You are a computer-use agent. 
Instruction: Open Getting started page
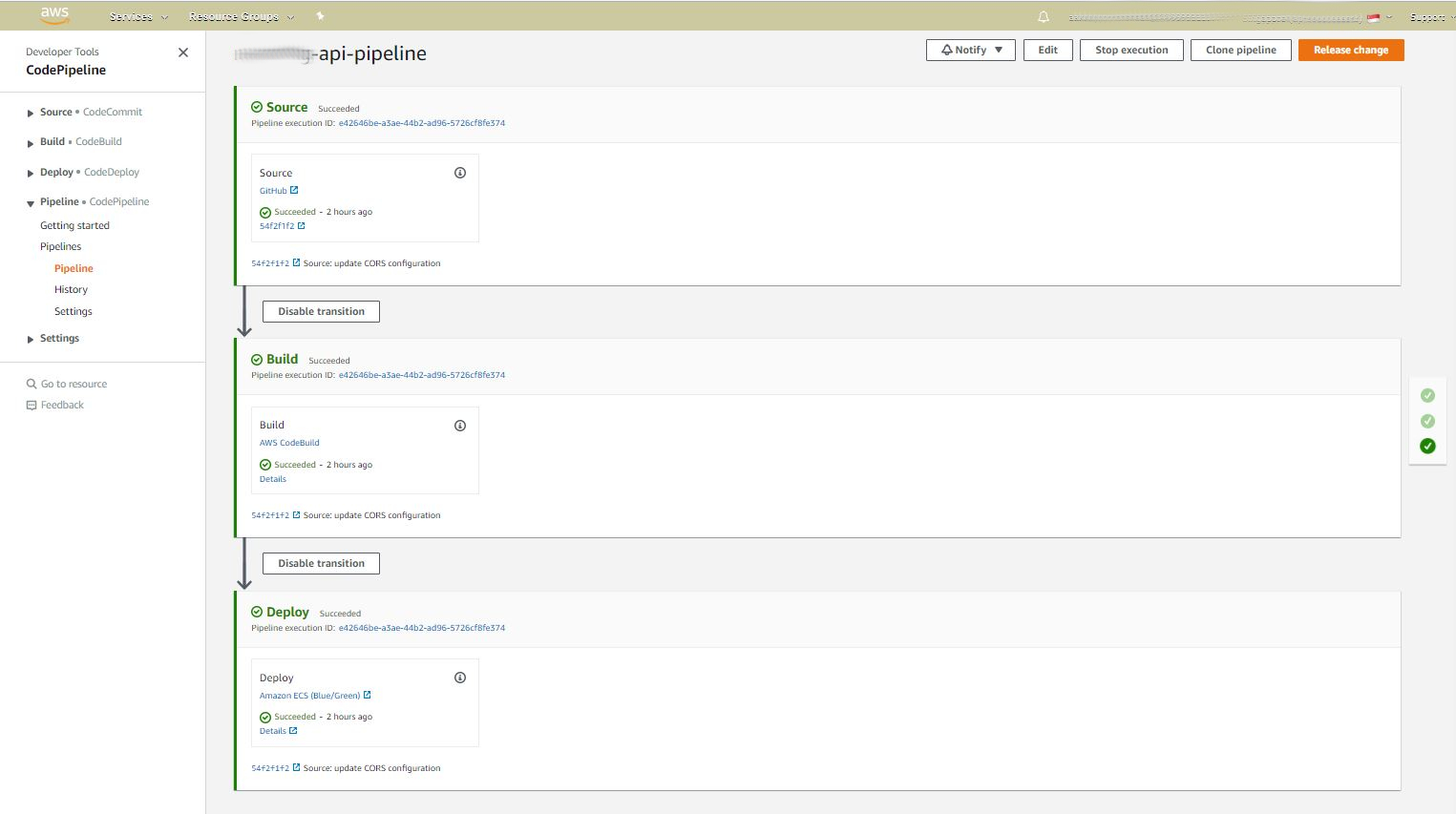point(74,225)
